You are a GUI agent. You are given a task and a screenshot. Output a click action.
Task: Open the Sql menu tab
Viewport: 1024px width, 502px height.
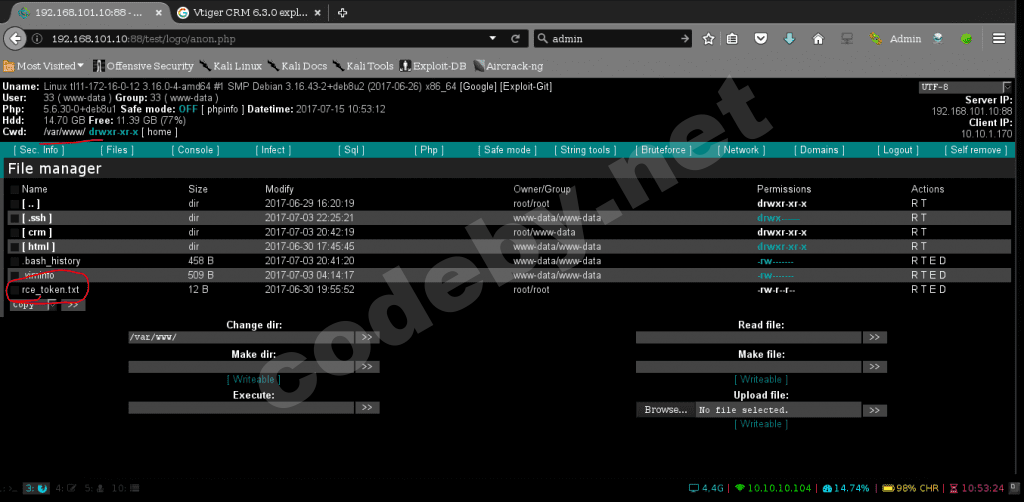[x=351, y=150]
